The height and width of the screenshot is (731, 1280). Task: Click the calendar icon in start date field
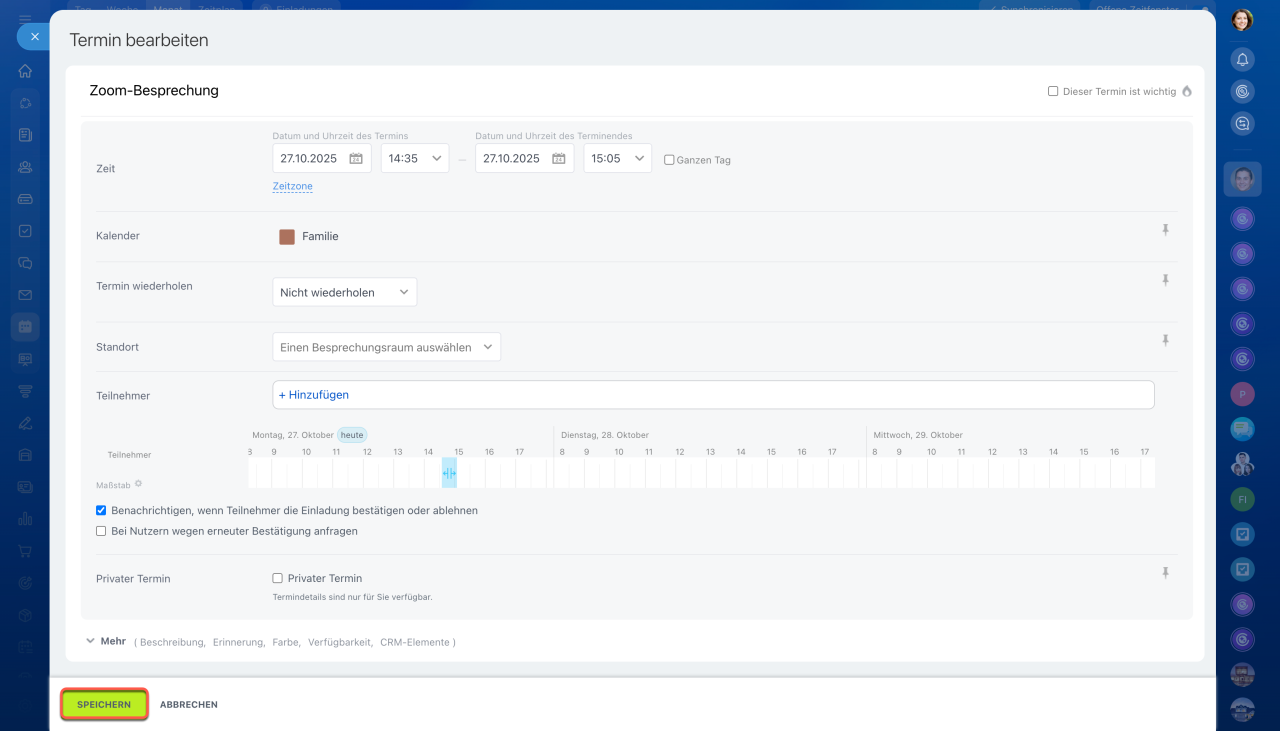click(x=356, y=158)
